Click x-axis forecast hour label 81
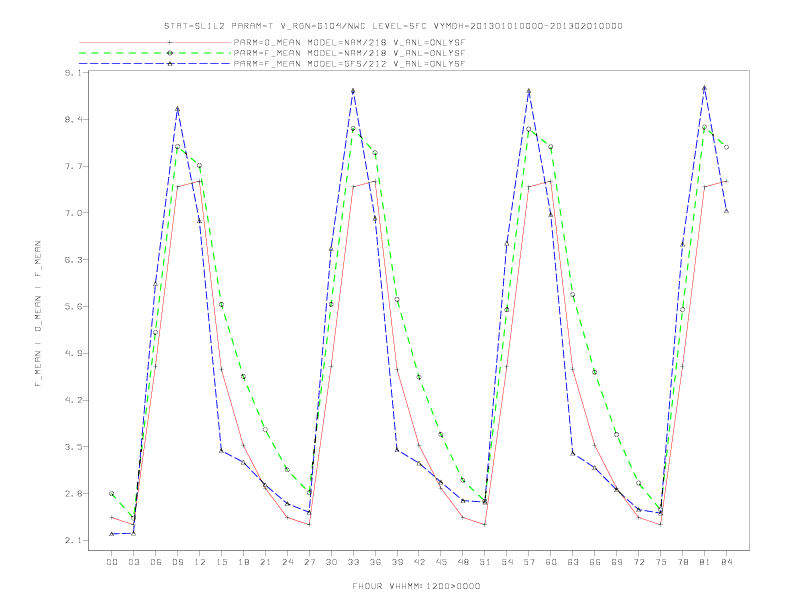Image resolution: width=792 pixels, height=612 pixels. coord(705,562)
